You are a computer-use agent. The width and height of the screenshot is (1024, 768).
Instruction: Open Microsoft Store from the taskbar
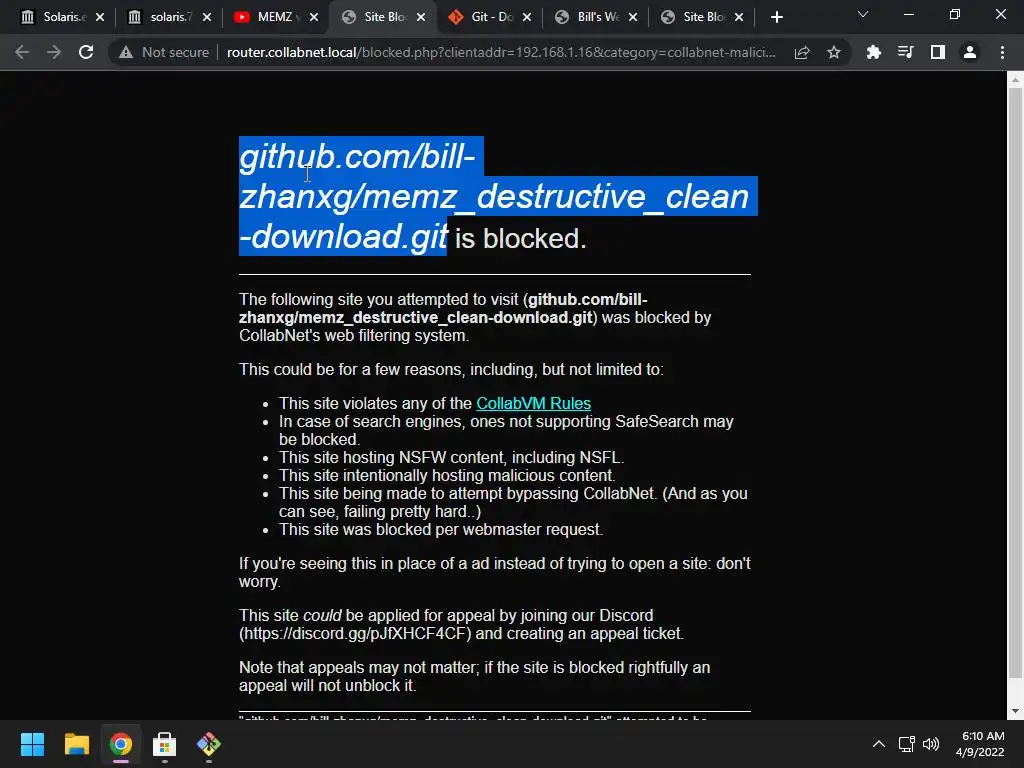165,744
